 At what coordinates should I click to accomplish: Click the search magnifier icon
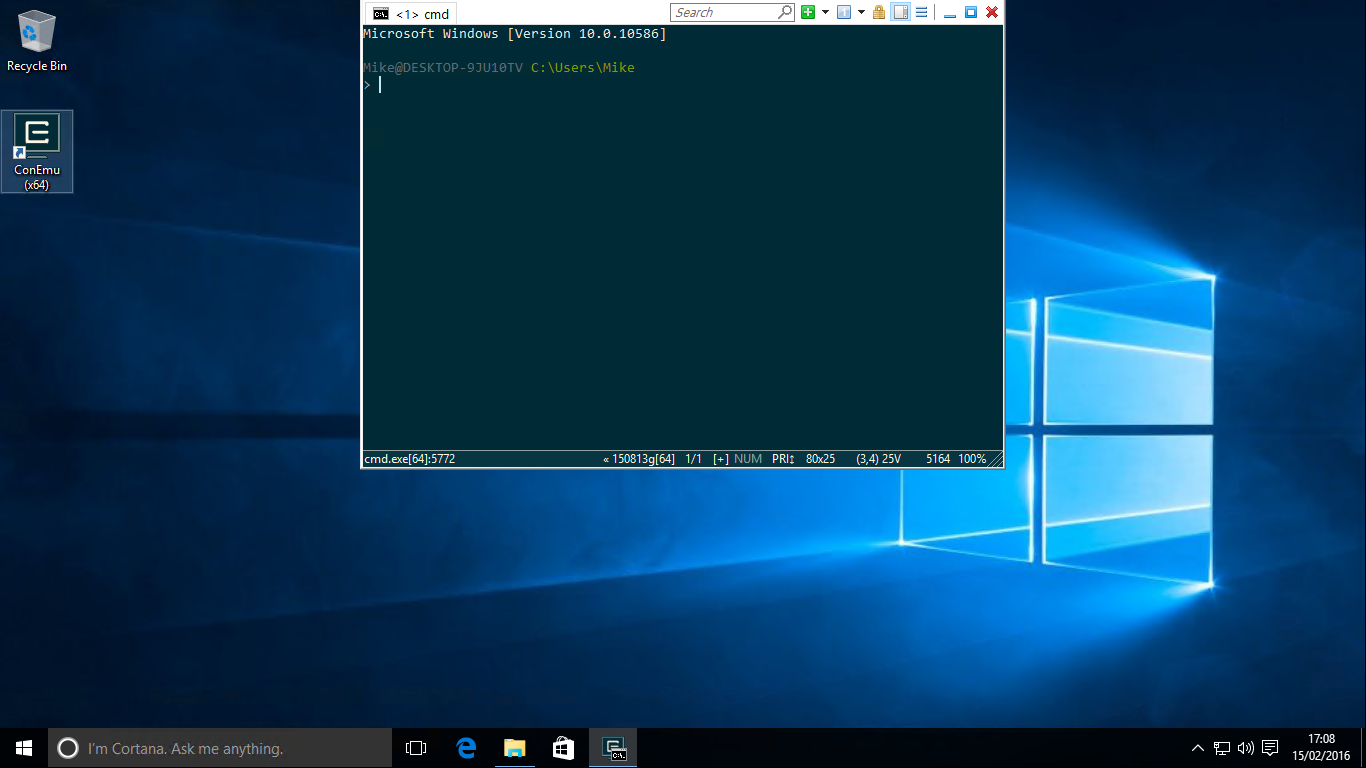coord(785,12)
